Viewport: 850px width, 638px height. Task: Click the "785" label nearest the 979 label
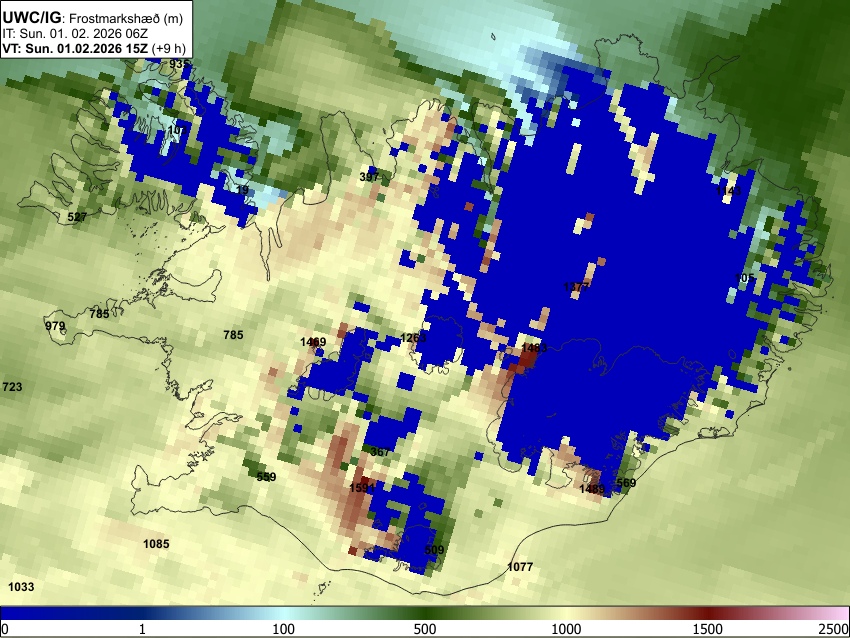click(99, 313)
